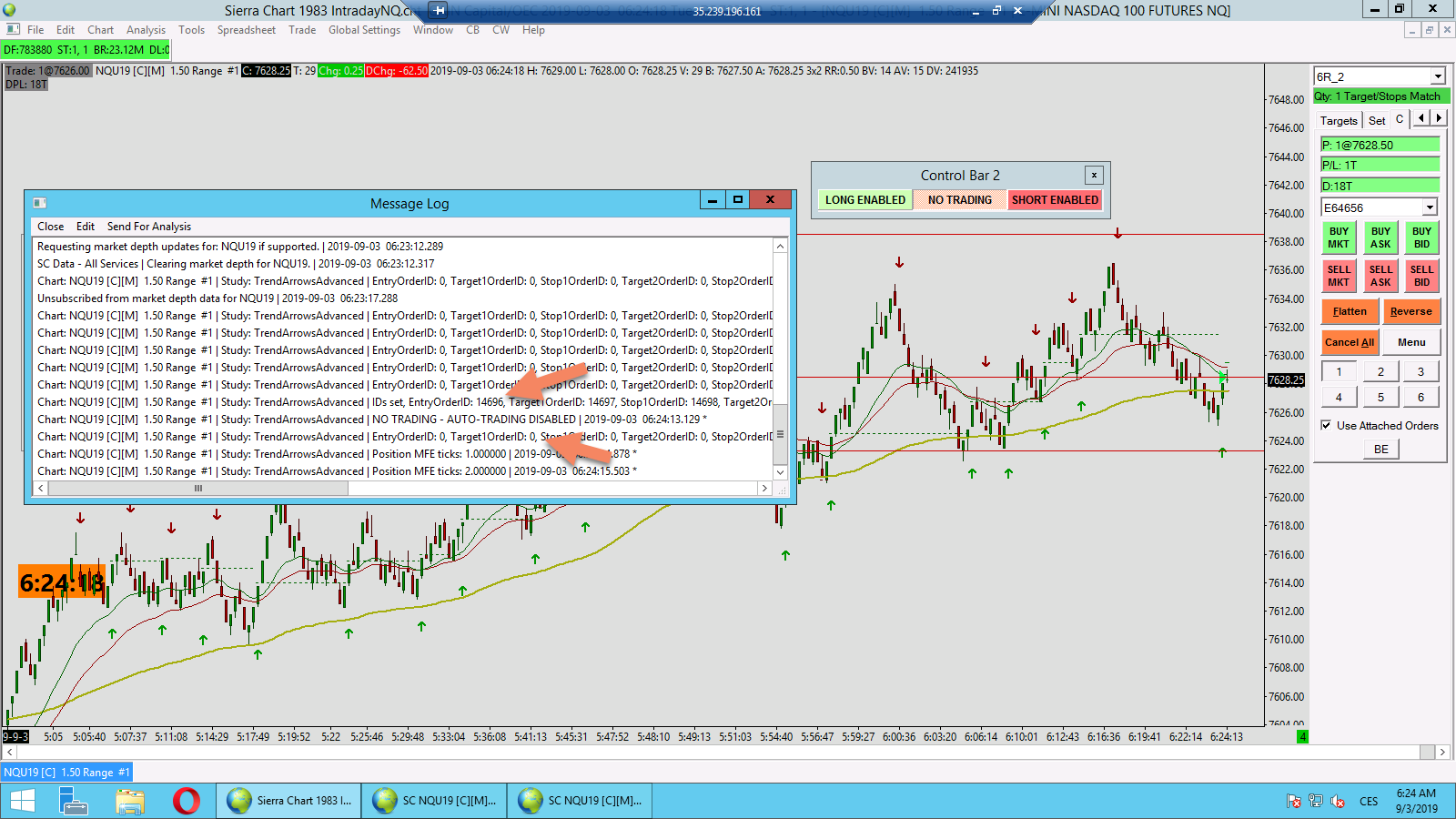Show next trade window tabs with right arrow
Image resolution: width=1456 pixels, height=819 pixels.
pos(1439,118)
